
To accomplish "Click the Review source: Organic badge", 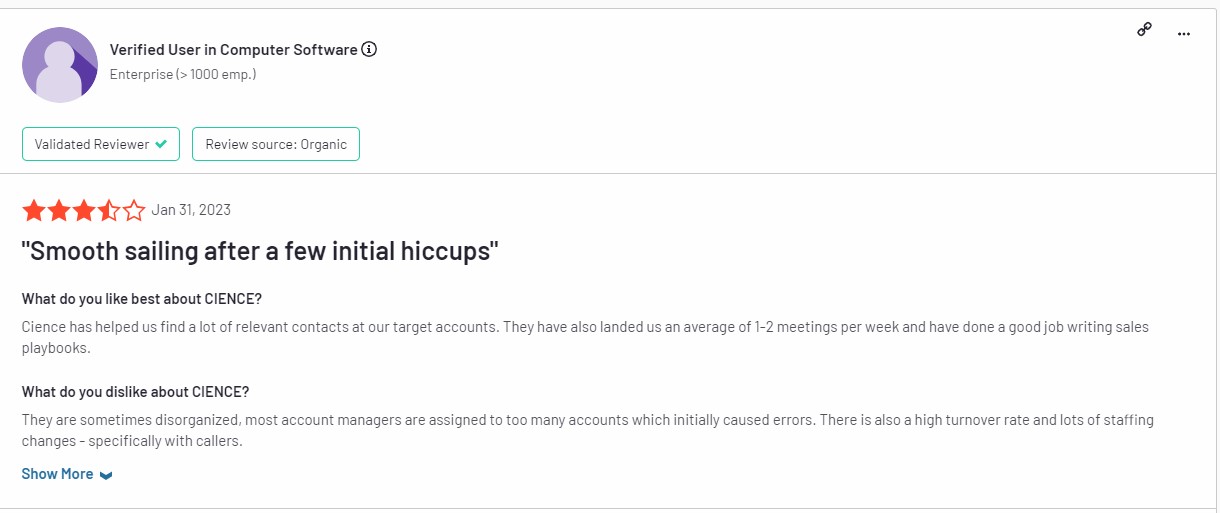I will [276, 144].
